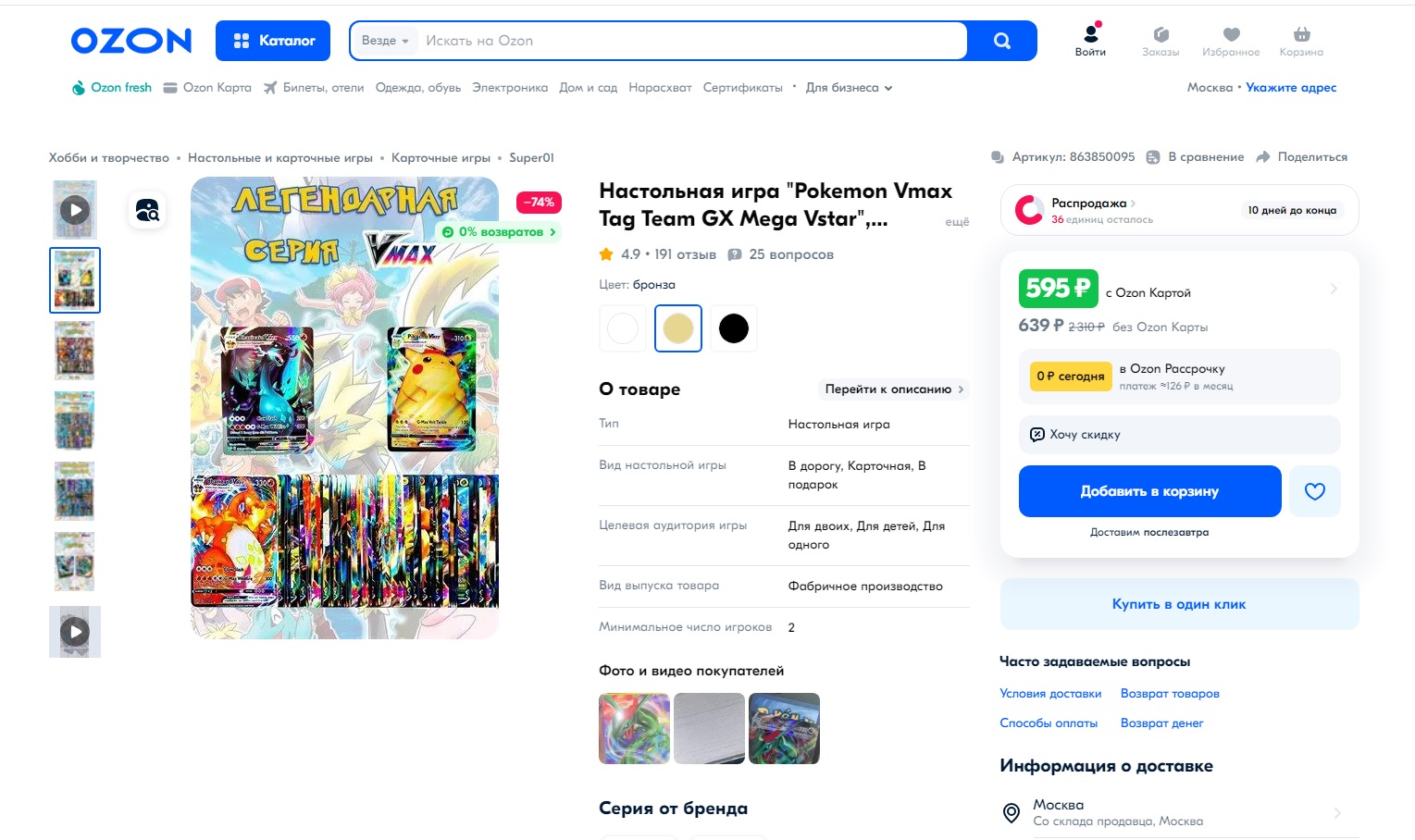The width and height of the screenshot is (1415, 840).
Task: Click Купить в один клик
Action: 1179,604
